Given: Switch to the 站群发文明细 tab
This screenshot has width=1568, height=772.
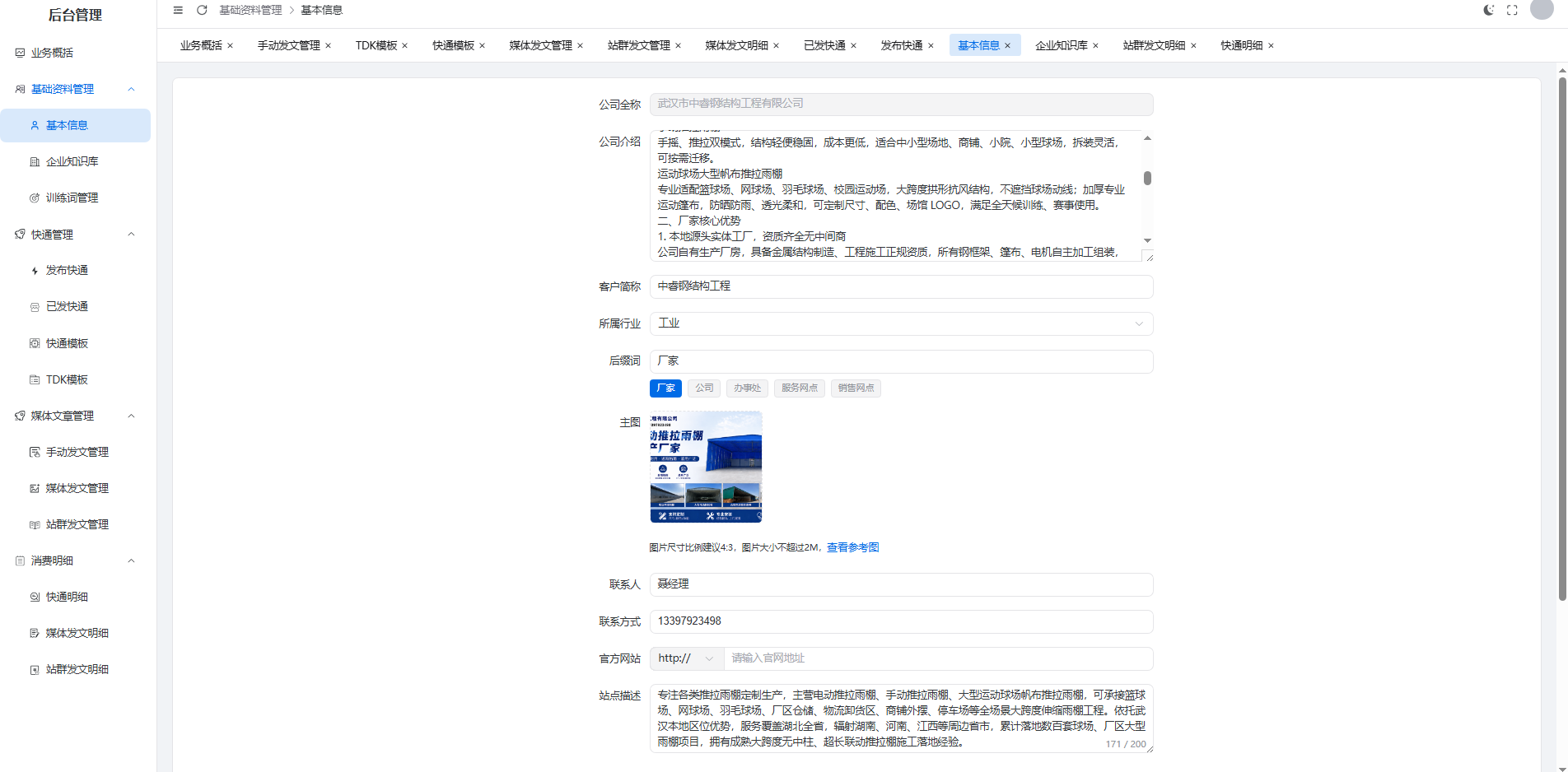Looking at the screenshot, I should click(1155, 45).
